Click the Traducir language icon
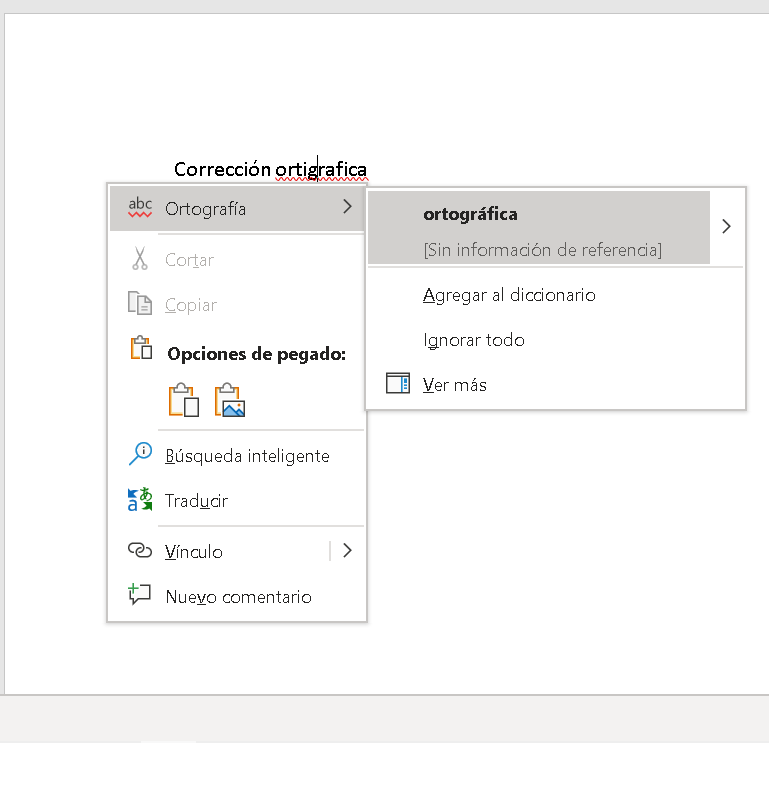The width and height of the screenshot is (769, 785). [x=140, y=499]
